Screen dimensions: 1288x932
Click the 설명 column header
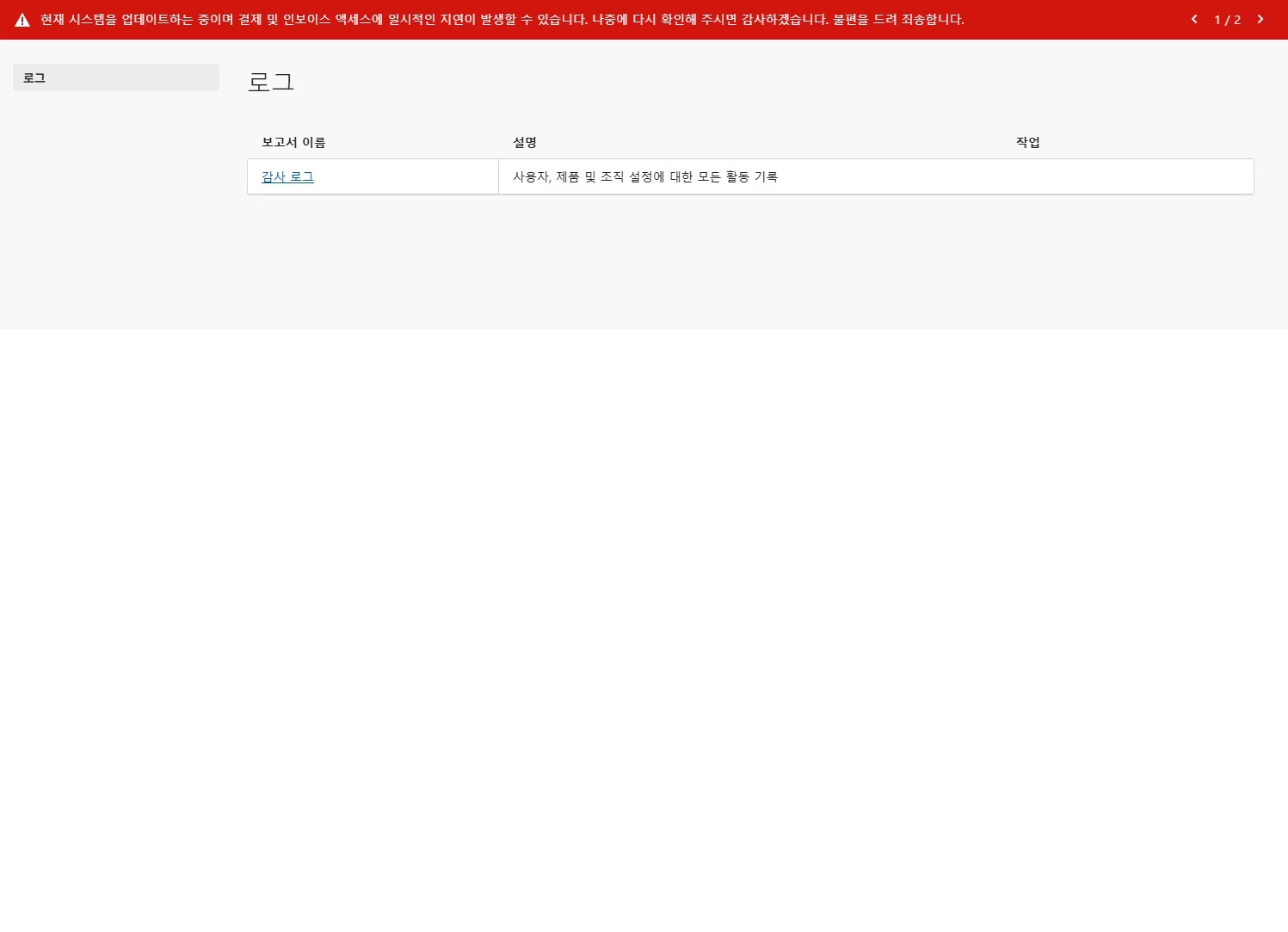tap(525, 142)
